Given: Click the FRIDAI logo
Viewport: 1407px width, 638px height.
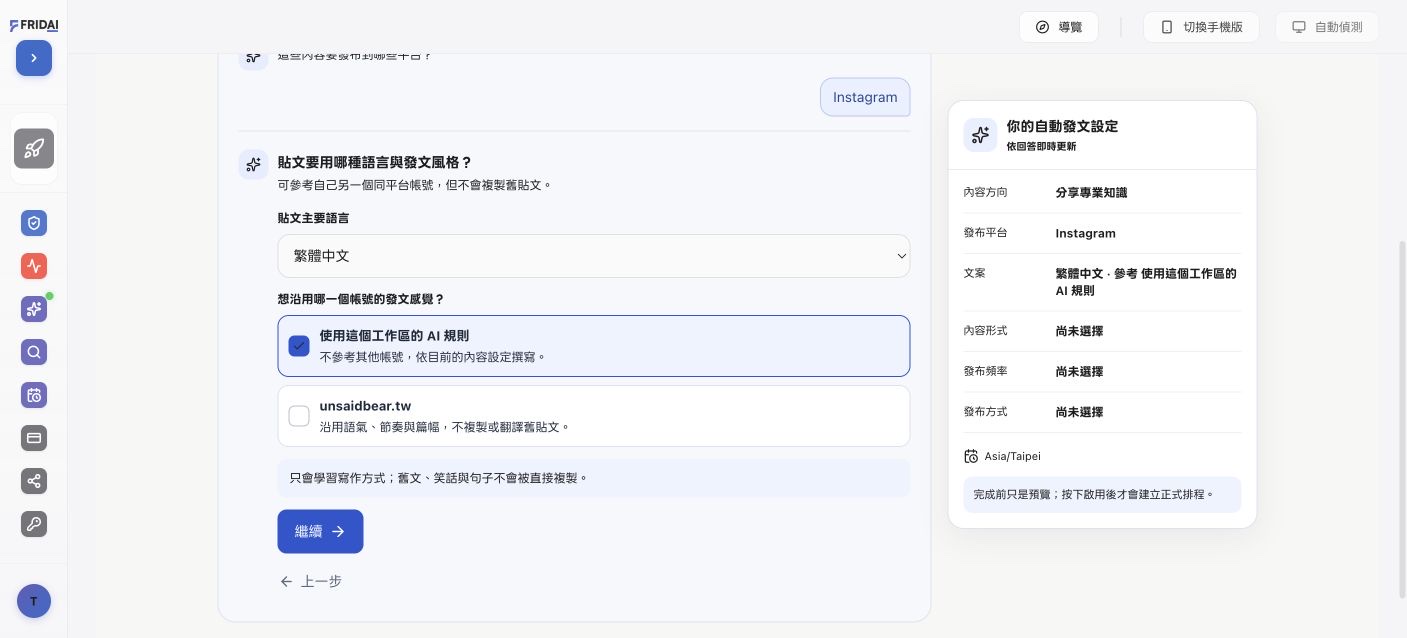Looking at the screenshot, I should coord(34,26).
